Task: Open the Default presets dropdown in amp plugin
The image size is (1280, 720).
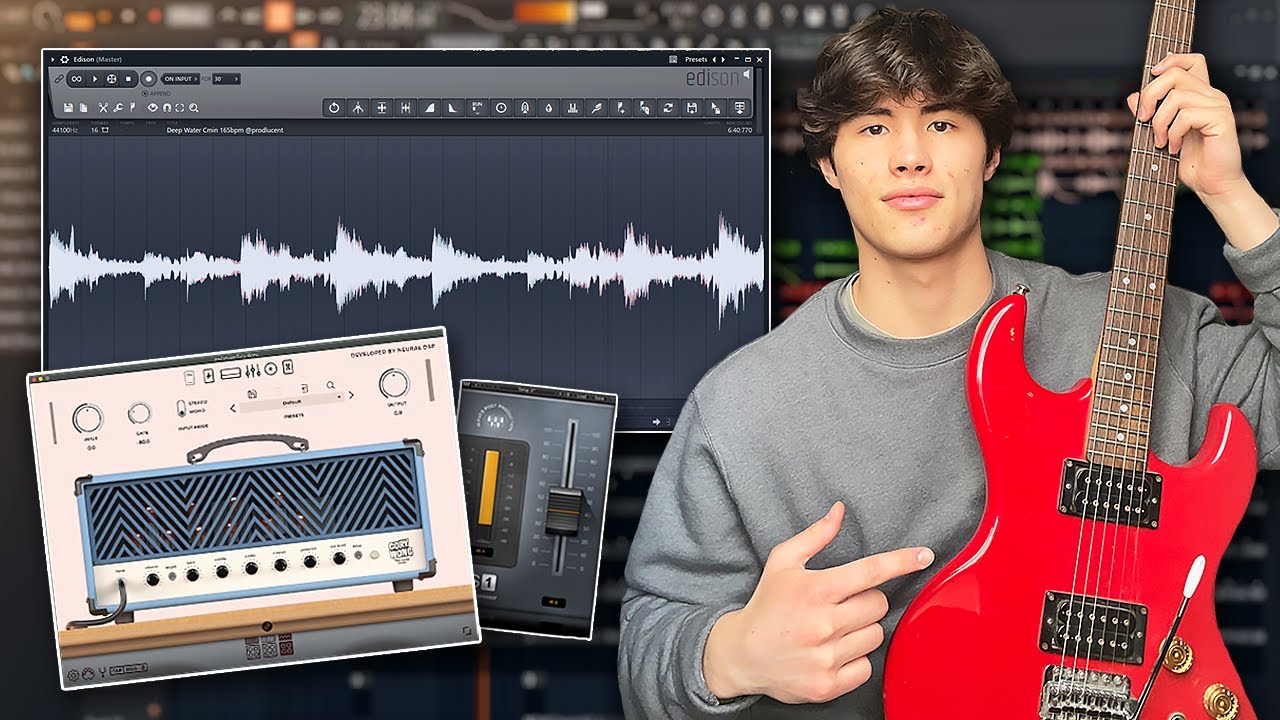Action: click(292, 402)
